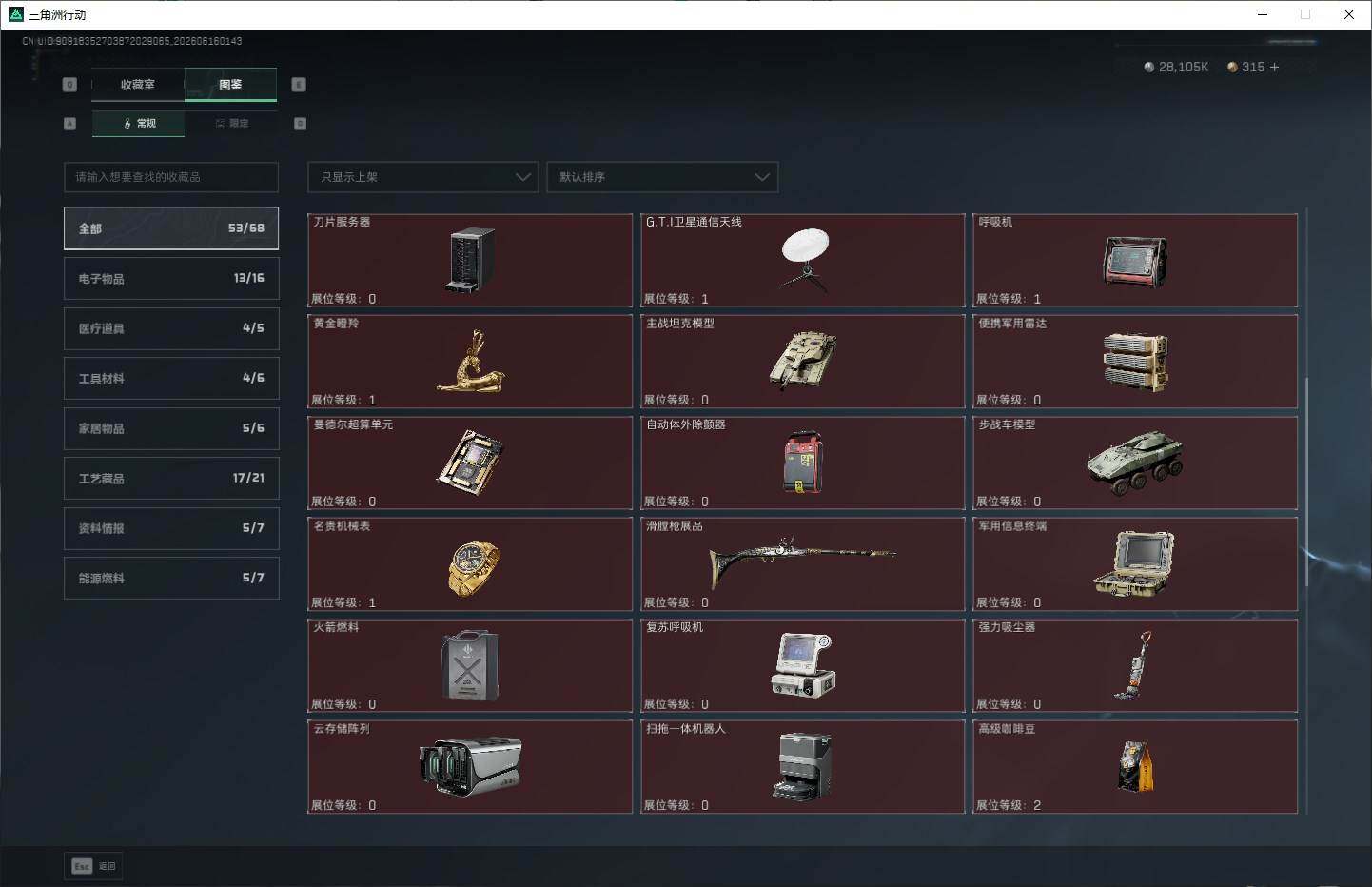Select the 家居物品 5/6 category
The image size is (1372, 887).
click(x=171, y=428)
